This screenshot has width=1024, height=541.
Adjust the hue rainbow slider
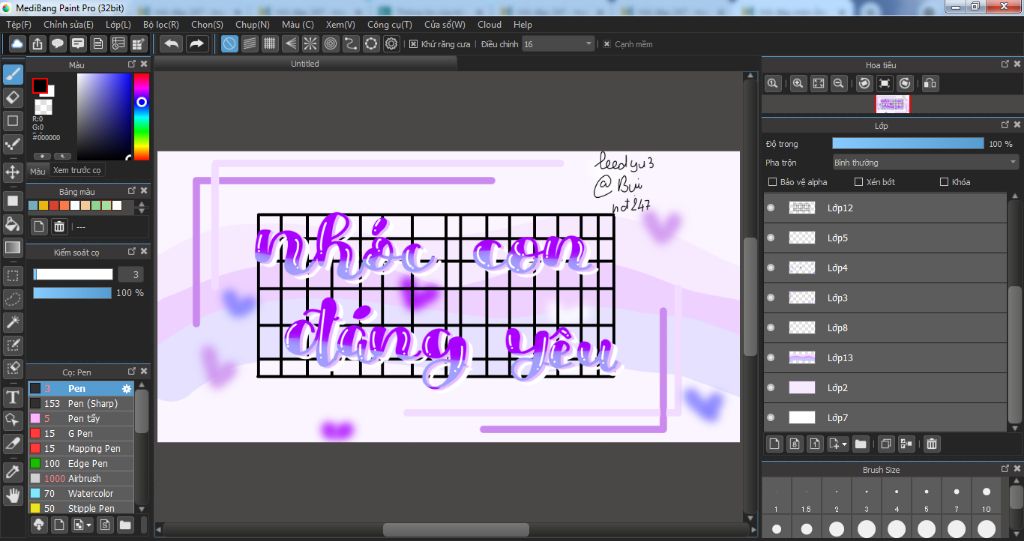pyautogui.click(x=142, y=116)
